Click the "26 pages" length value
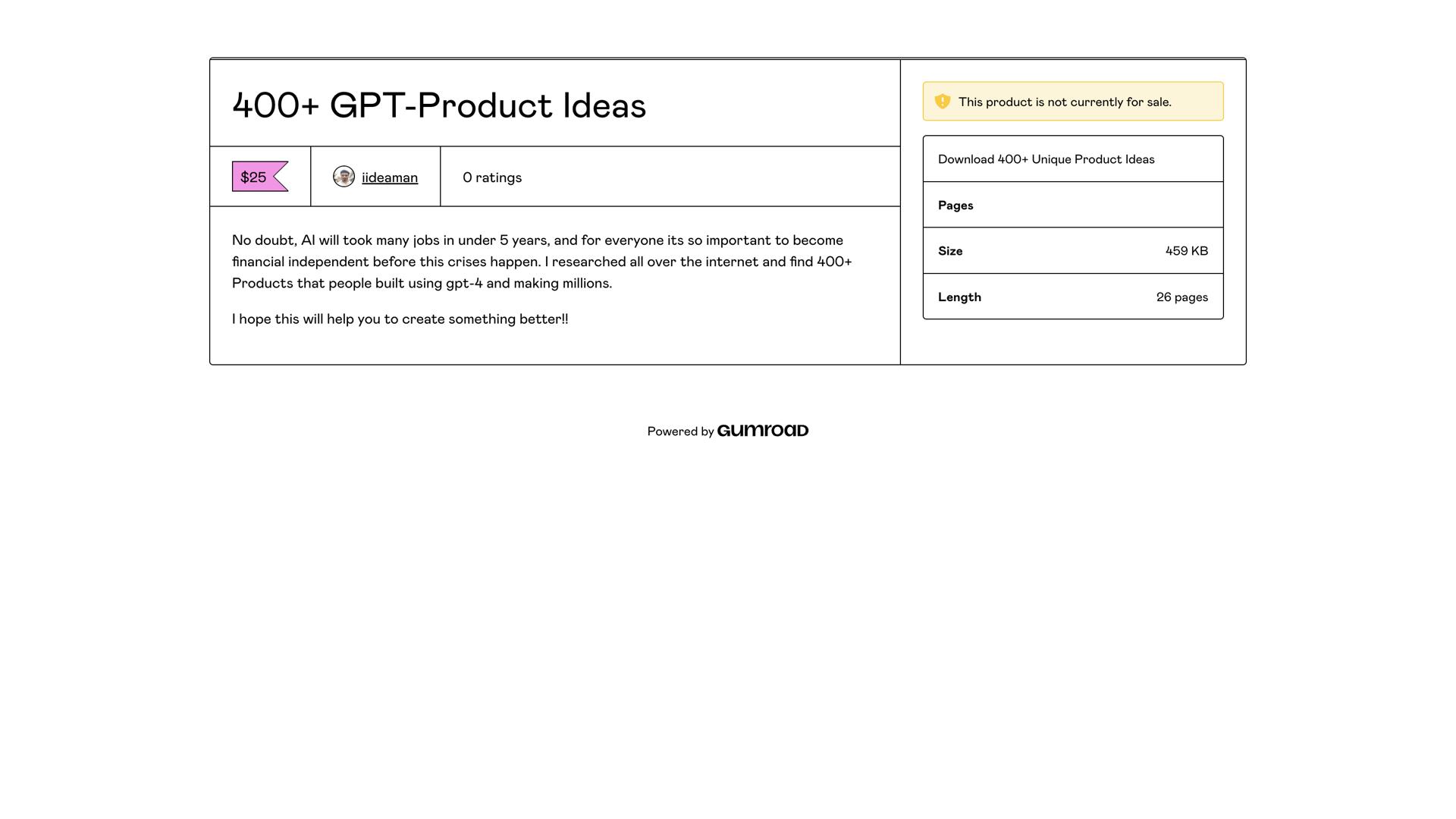1456x819 pixels. coord(1181,297)
